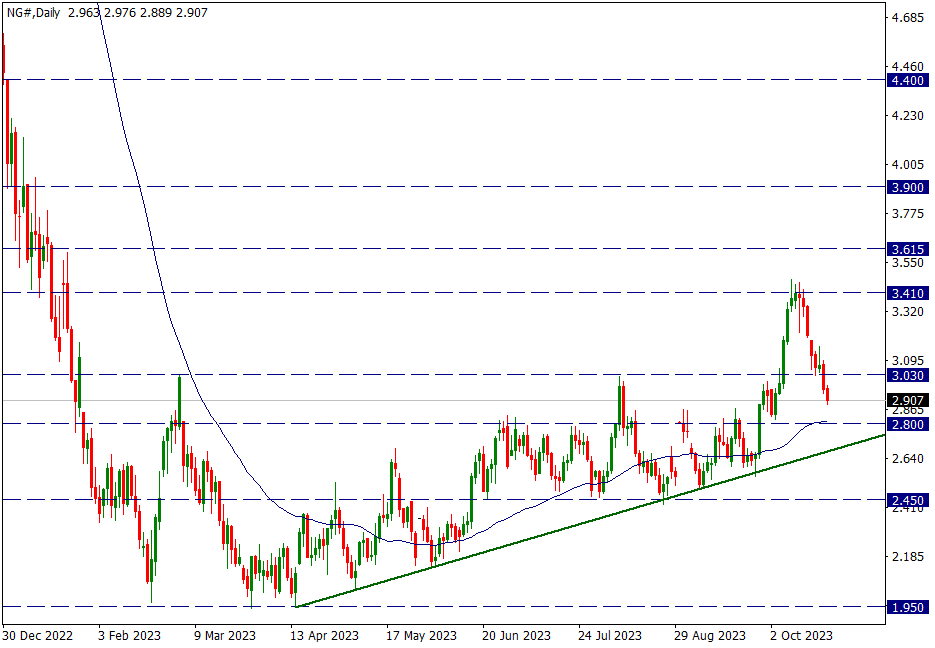Click the 13 Apr 2023 date label
Image resolution: width=935 pixels, height=648 pixels.
(324, 635)
